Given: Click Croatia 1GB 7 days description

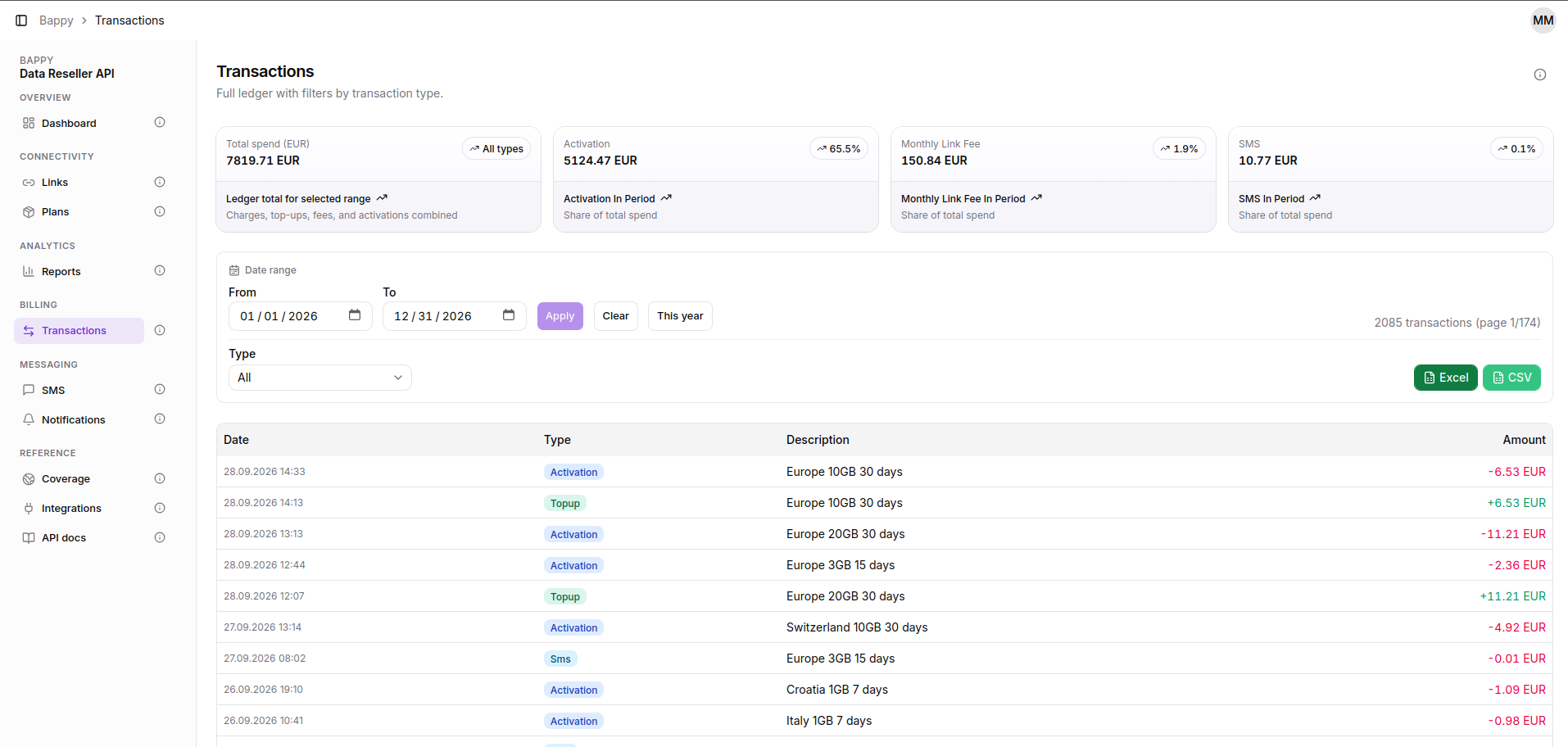Looking at the screenshot, I should click(837, 690).
